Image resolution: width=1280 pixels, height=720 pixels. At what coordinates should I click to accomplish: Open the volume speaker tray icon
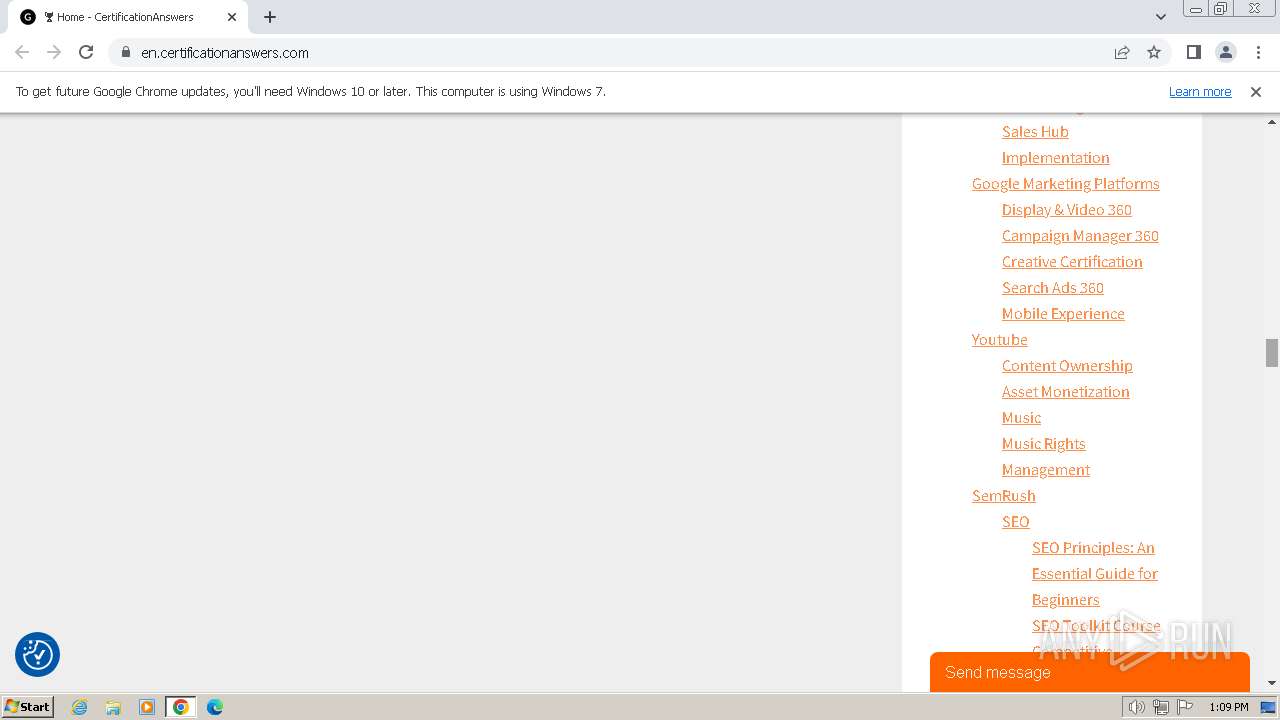tap(1136, 707)
